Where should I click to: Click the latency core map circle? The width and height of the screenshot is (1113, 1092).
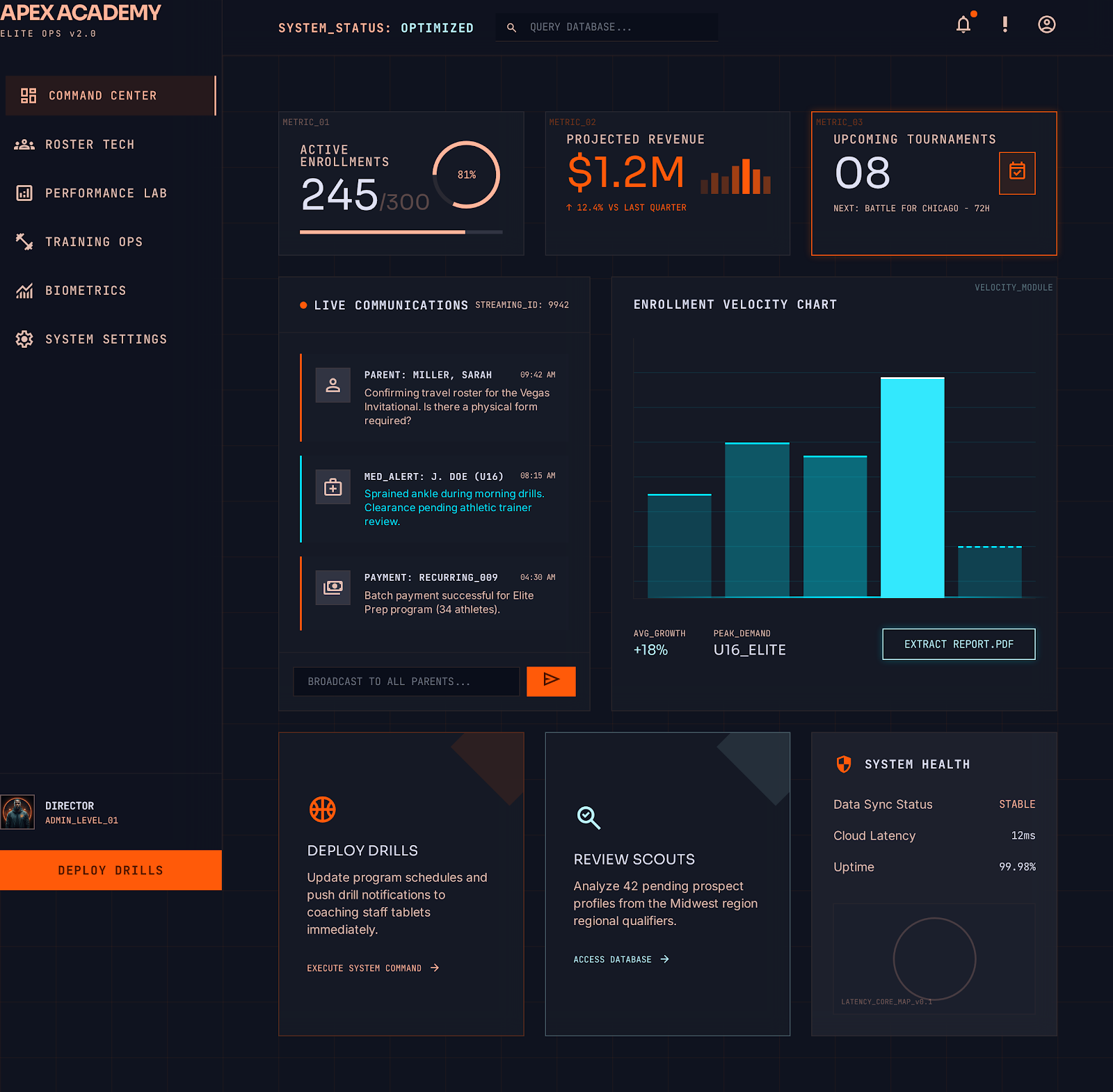coord(934,958)
